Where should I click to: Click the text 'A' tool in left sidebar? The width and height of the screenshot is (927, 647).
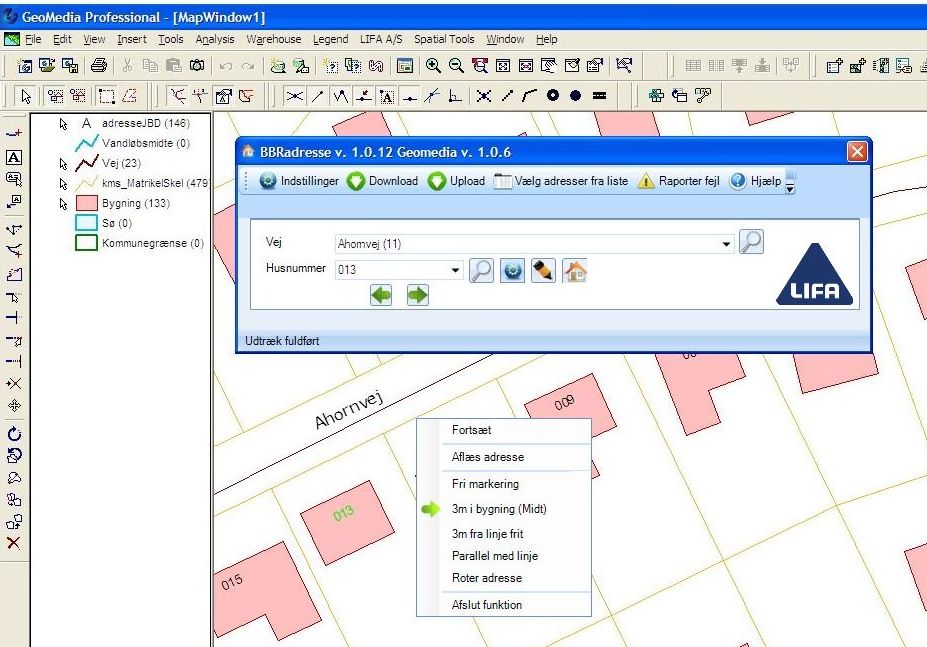coord(14,157)
